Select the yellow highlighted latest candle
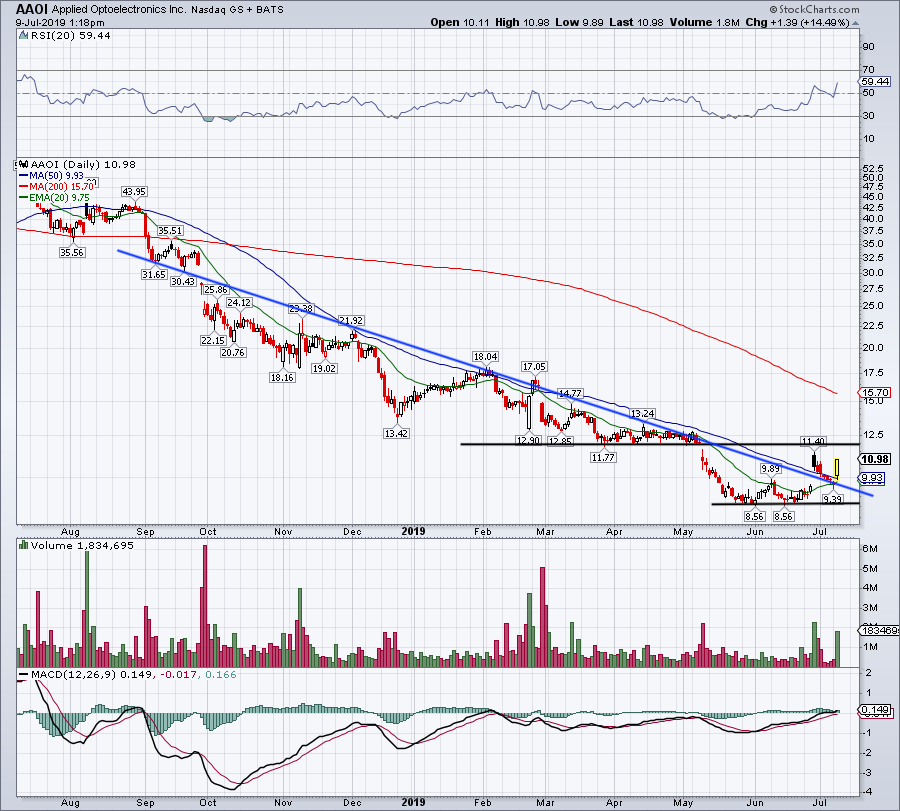The image size is (900, 811). (x=836, y=467)
